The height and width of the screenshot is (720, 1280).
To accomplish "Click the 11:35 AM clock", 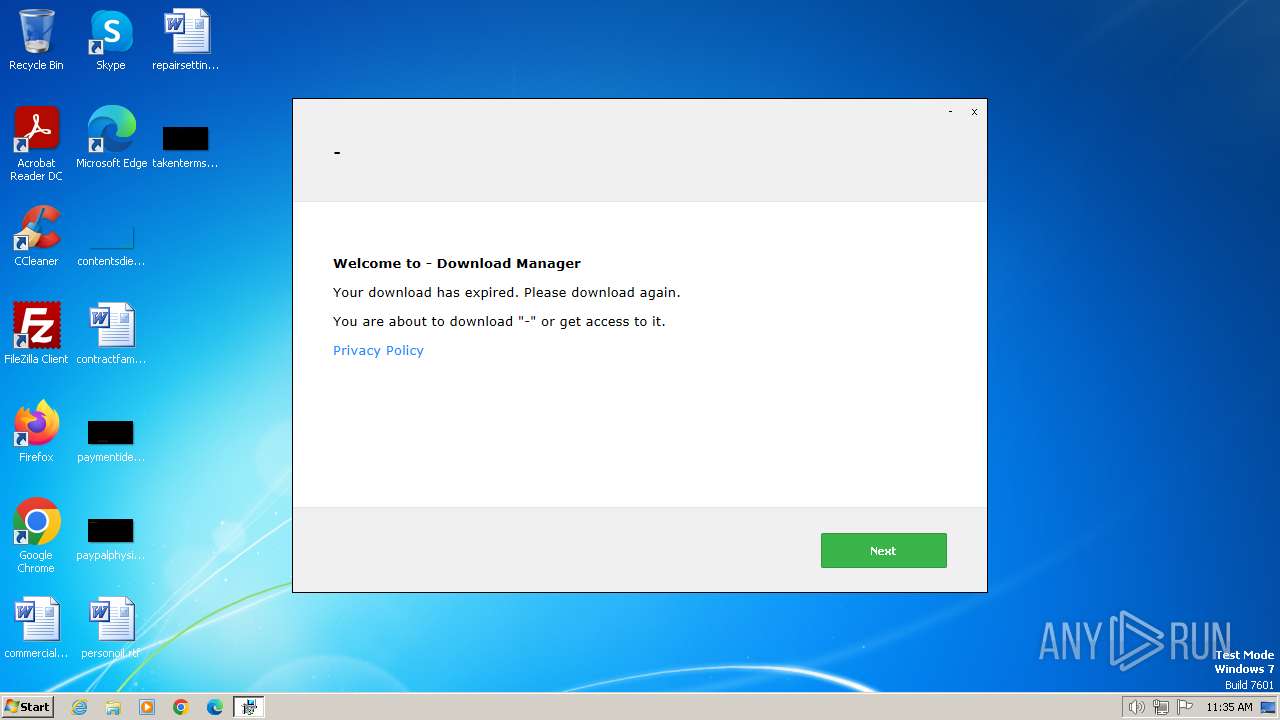I will [1229, 707].
